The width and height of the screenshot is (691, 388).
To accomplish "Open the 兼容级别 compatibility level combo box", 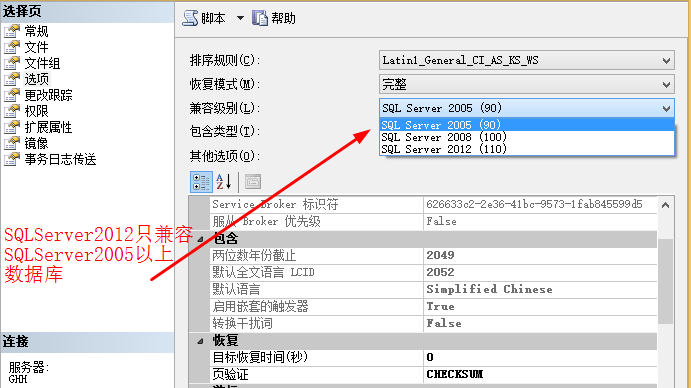I will click(x=527, y=108).
